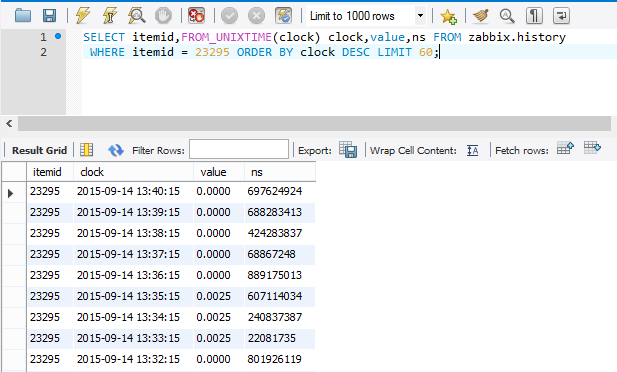Image resolution: width=617 pixels, height=372 pixels.
Task: Select ns cell 607114034
Action: pyautogui.click(x=280, y=296)
